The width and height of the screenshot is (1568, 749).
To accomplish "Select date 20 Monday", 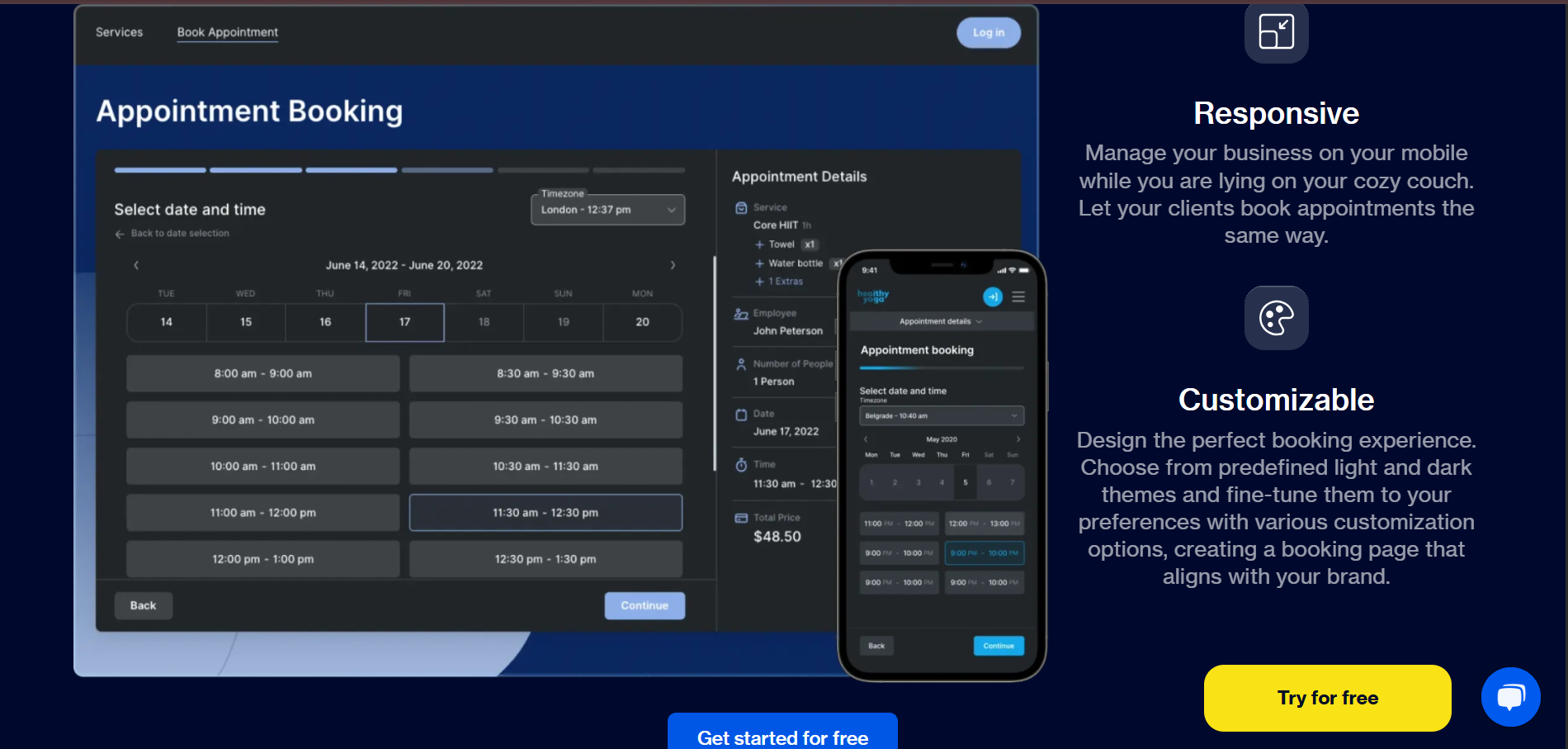I will pyautogui.click(x=642, y=322).
